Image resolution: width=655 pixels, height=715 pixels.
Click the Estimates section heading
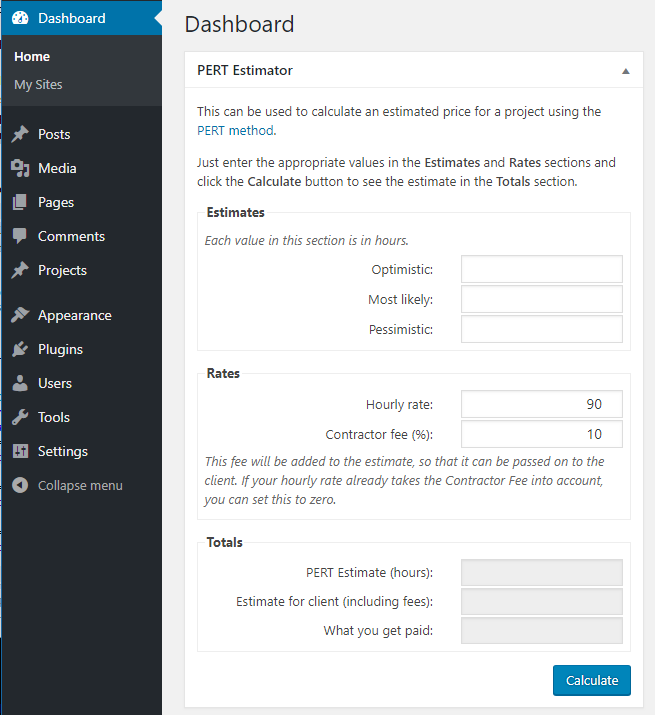(235, 212)
